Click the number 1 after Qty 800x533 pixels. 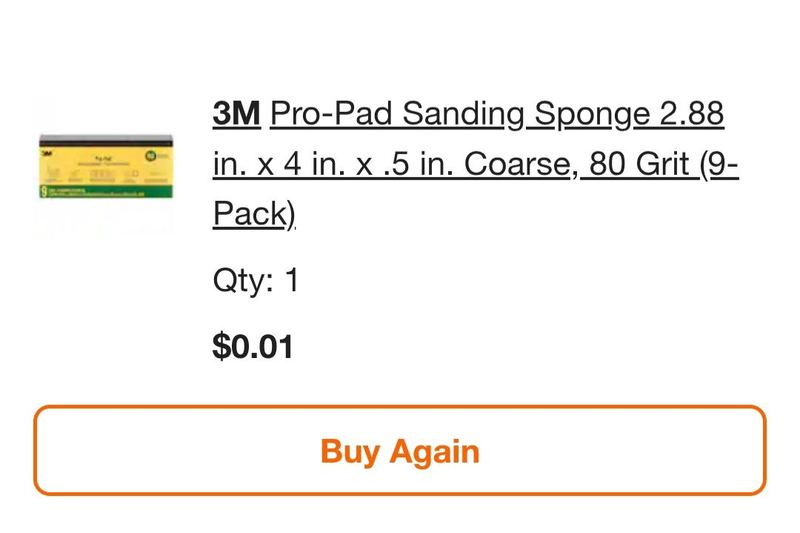291,280
